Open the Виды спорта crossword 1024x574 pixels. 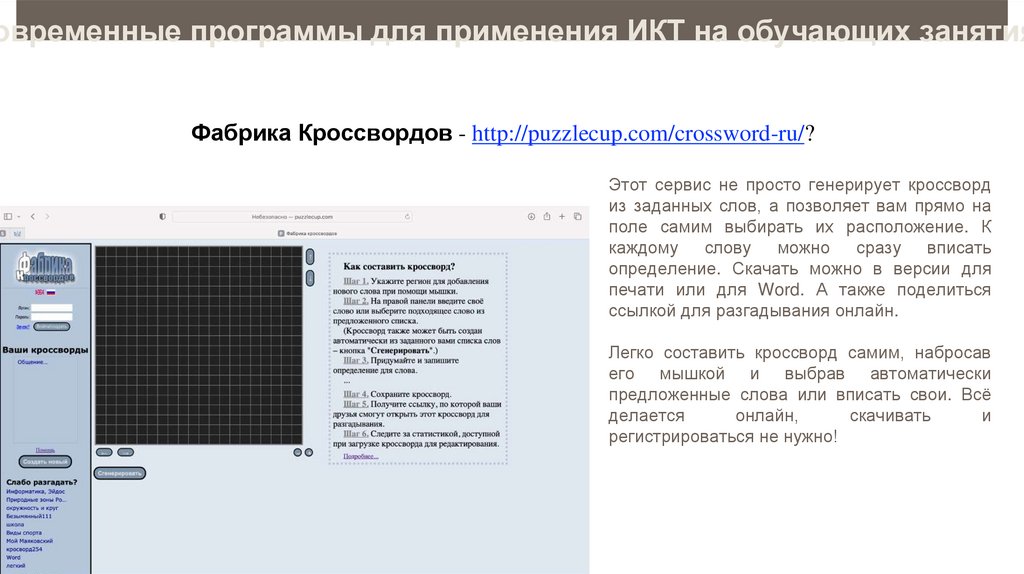click(24, 533)
